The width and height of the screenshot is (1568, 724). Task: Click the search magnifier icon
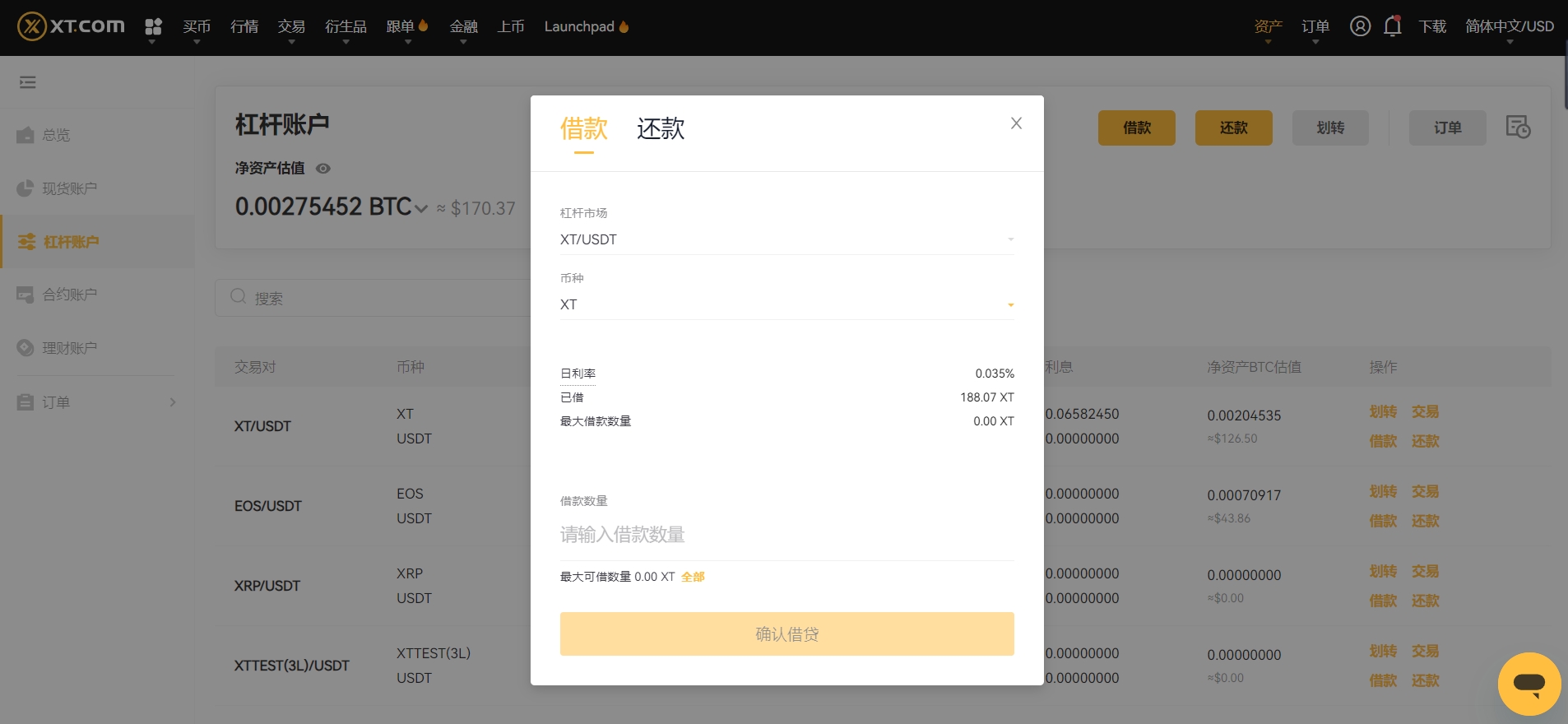point(239,297)
